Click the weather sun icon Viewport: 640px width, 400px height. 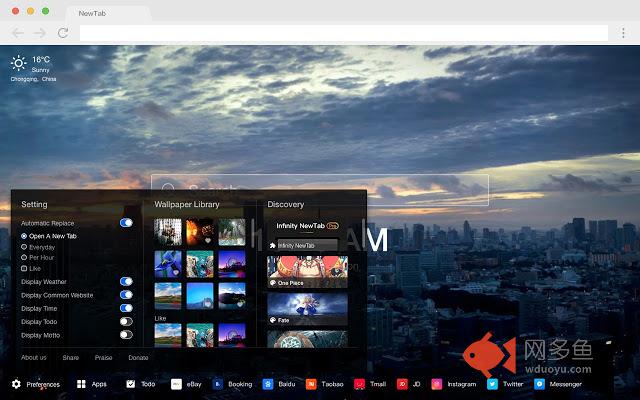tap(18, 63)
